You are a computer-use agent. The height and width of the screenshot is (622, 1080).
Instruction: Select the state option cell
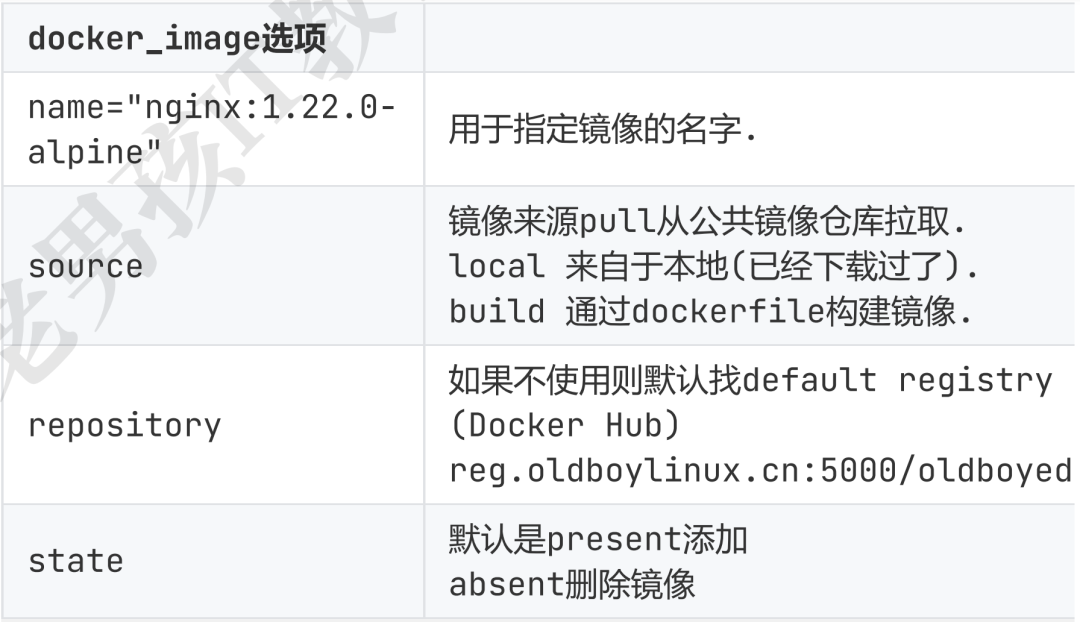(75, 560)
